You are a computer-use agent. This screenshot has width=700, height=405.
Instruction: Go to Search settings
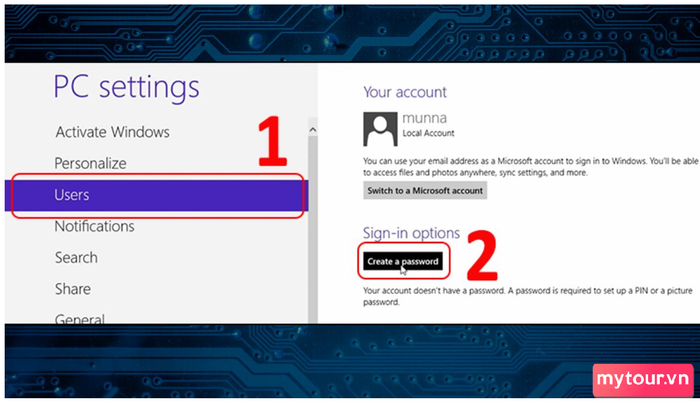[76, 258]
